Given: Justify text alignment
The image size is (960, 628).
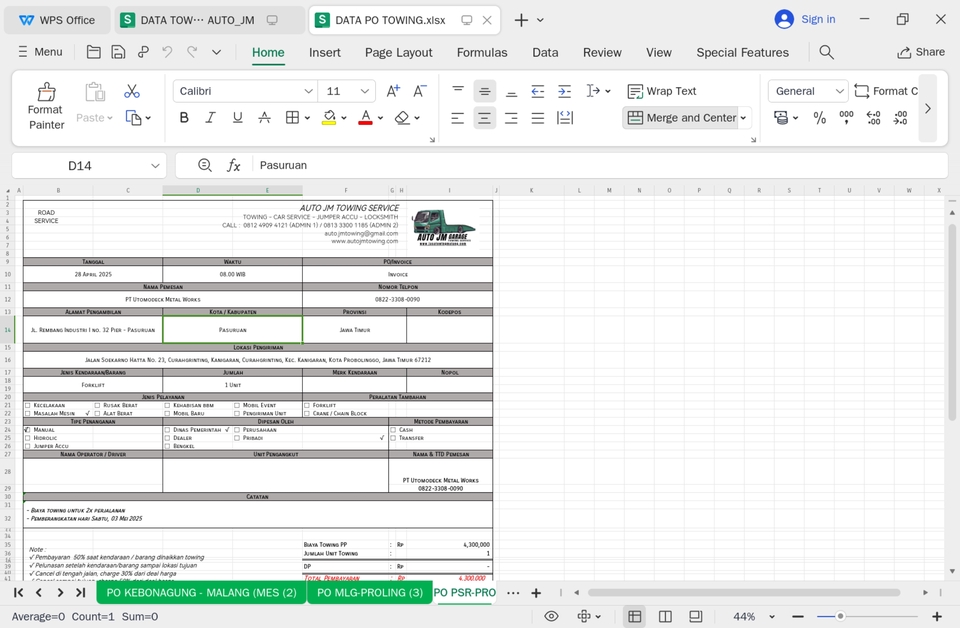Looking at the screenshot, I should pyautogui.click(x=538, y=118).
